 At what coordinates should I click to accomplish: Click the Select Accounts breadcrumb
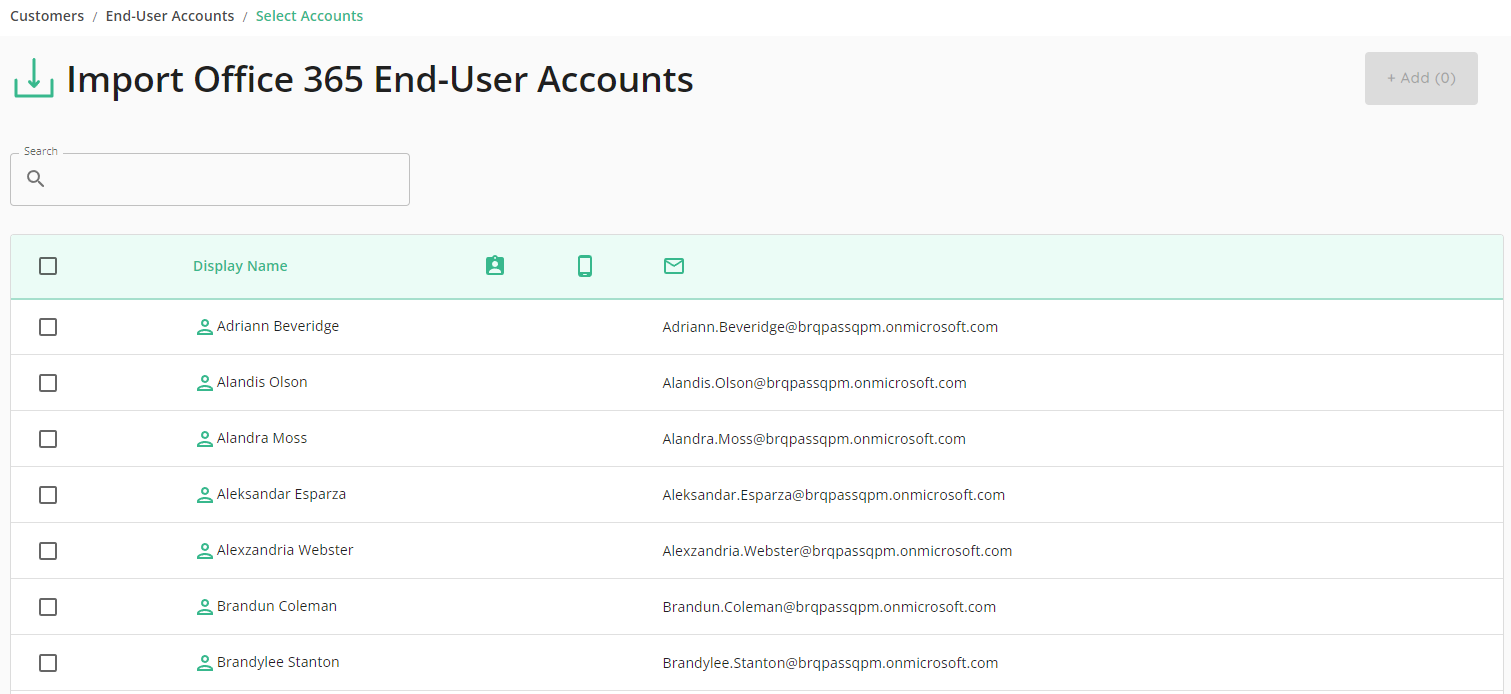tap(310, 16)
